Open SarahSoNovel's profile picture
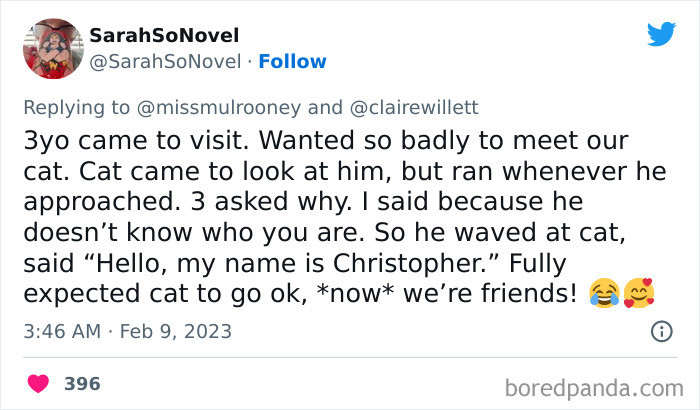Viewport: 700px width, 410px height. (51, 48)
